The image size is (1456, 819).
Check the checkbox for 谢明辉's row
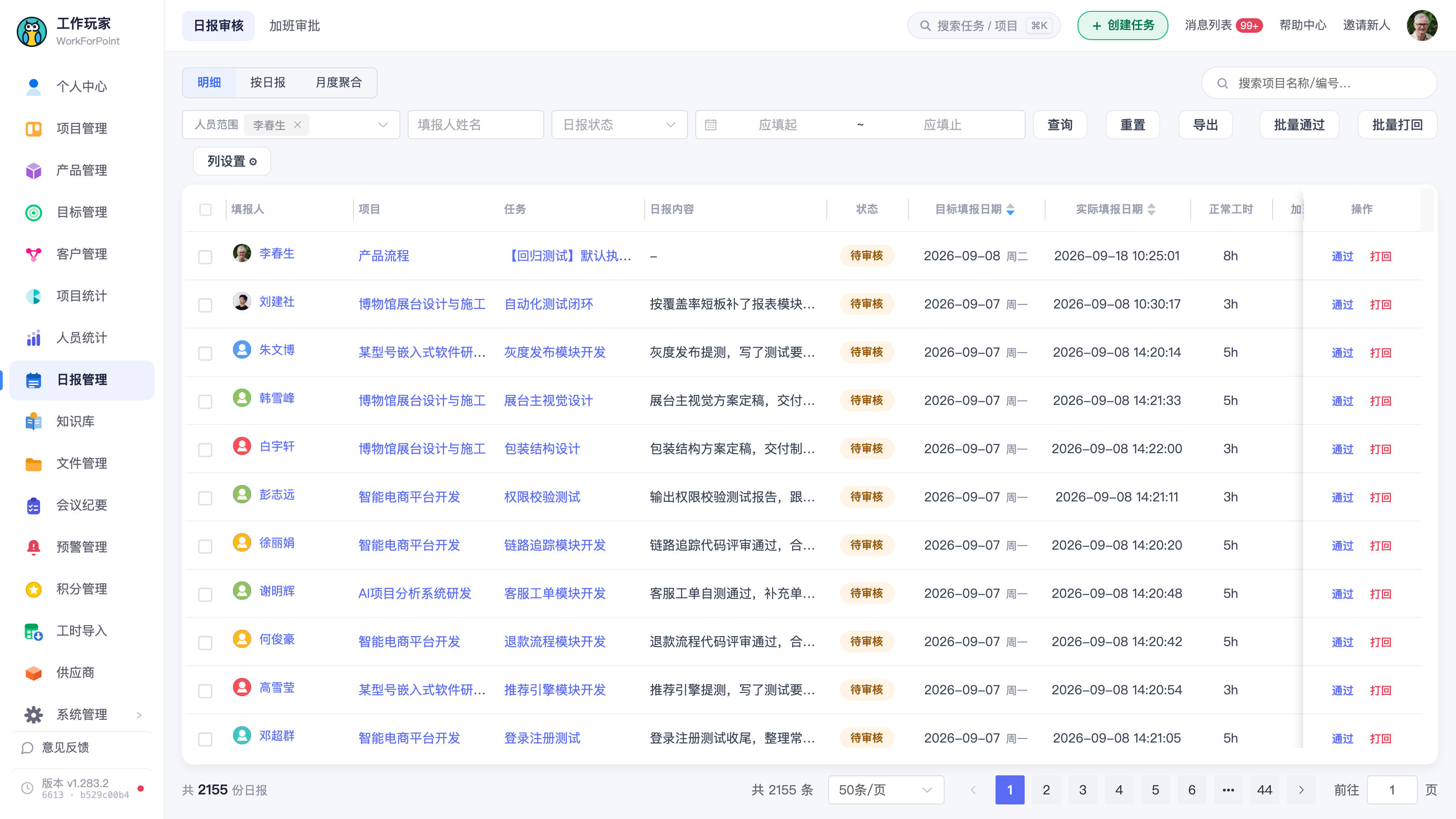(x=205, y=595)
